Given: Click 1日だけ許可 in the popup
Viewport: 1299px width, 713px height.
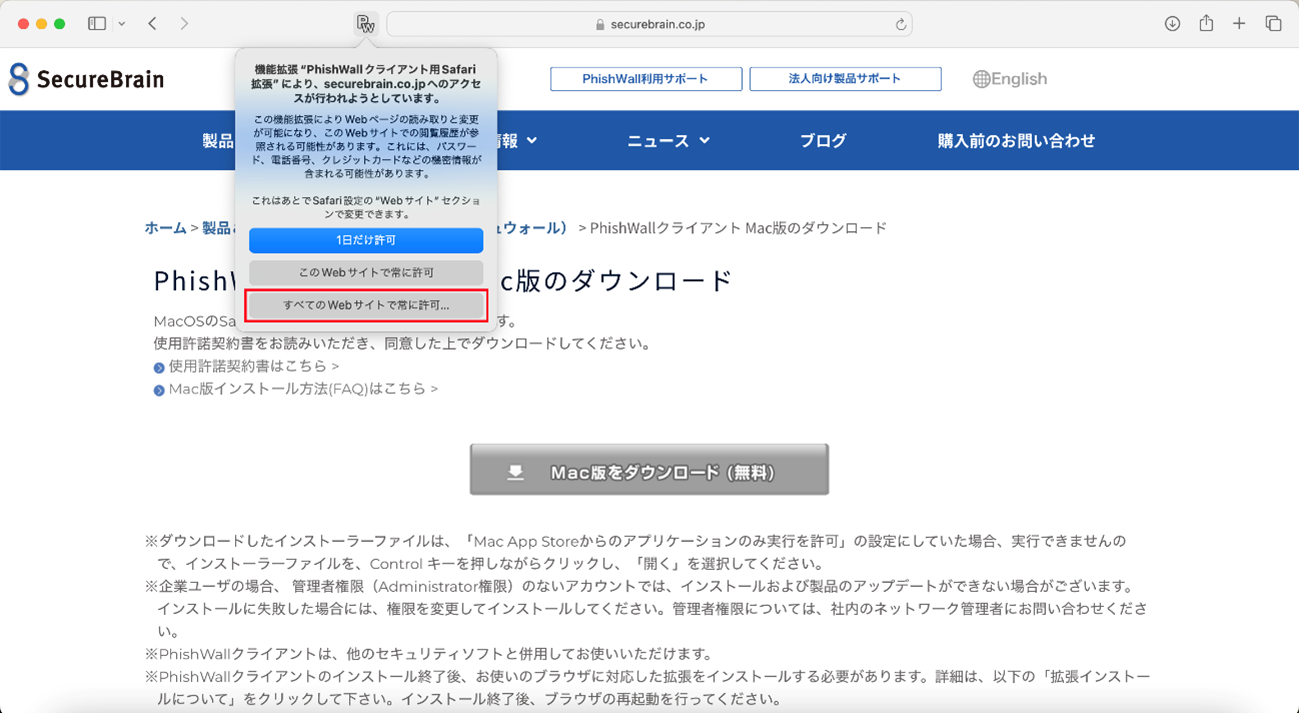Looking at the screenshot, I should click(366, 240).
